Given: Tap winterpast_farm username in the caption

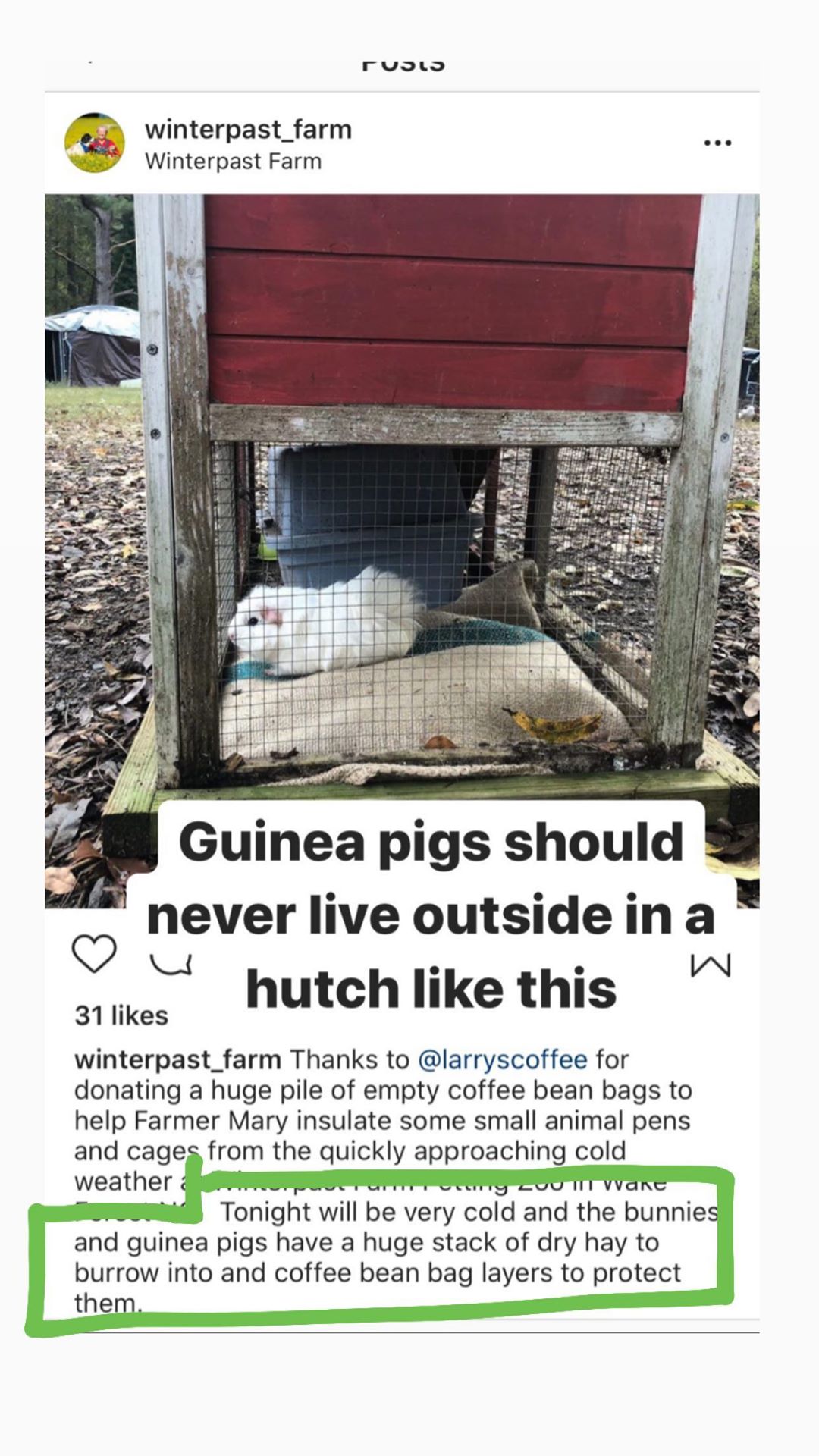Looking at the screenshot, I should coord(177,1059).
